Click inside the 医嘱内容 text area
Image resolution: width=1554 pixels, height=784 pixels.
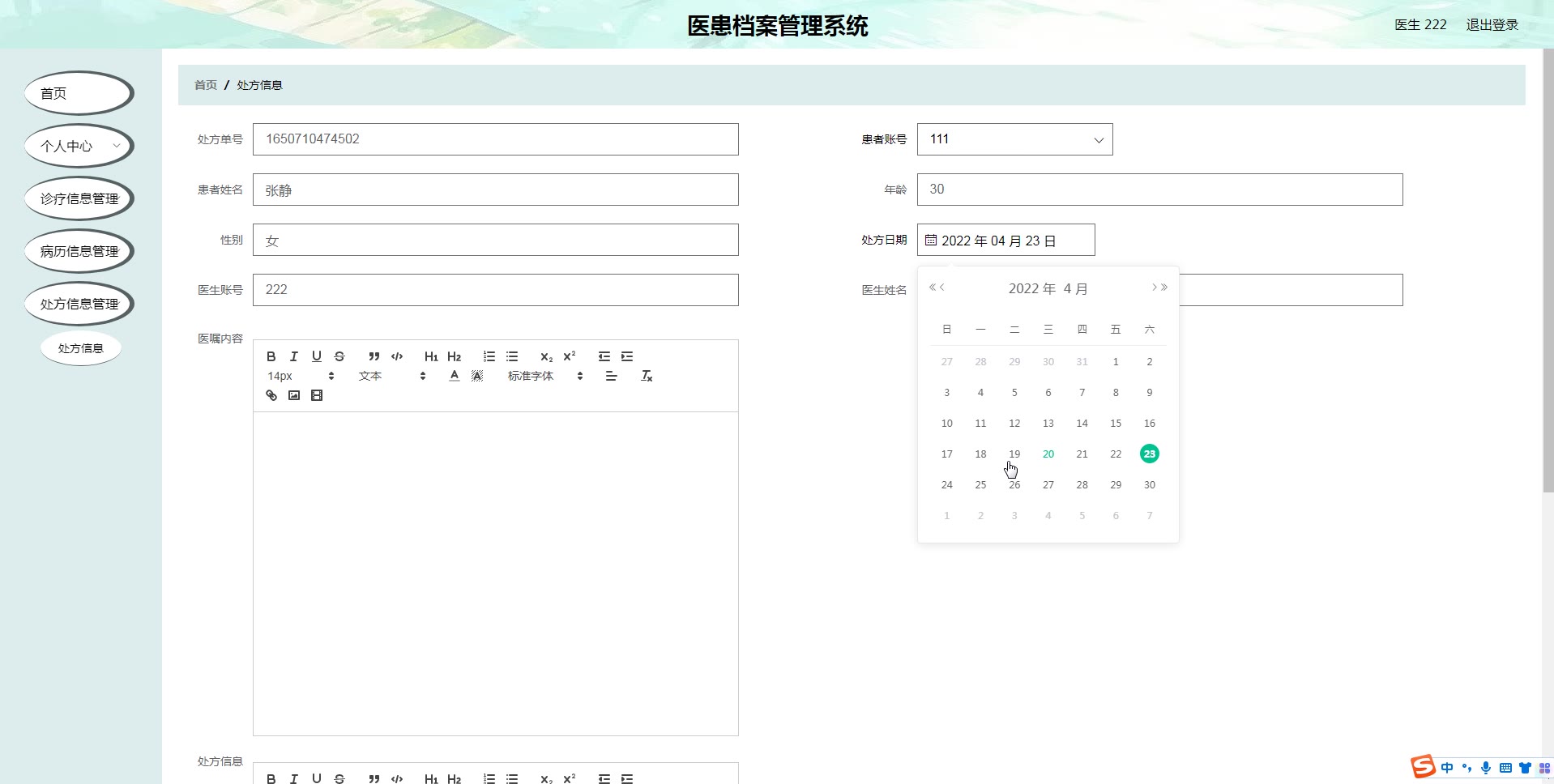click(x=496, y=573)
